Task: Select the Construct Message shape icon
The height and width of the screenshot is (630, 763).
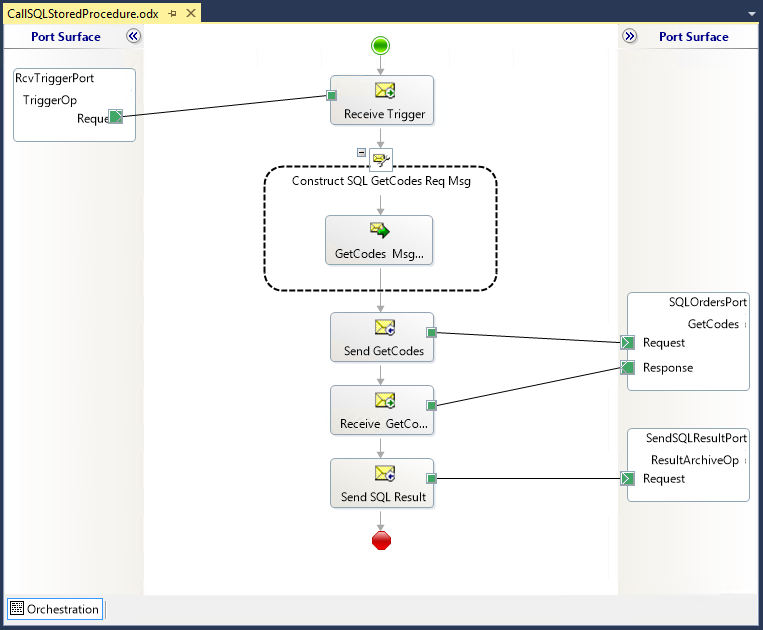Action: pos(381,158)
